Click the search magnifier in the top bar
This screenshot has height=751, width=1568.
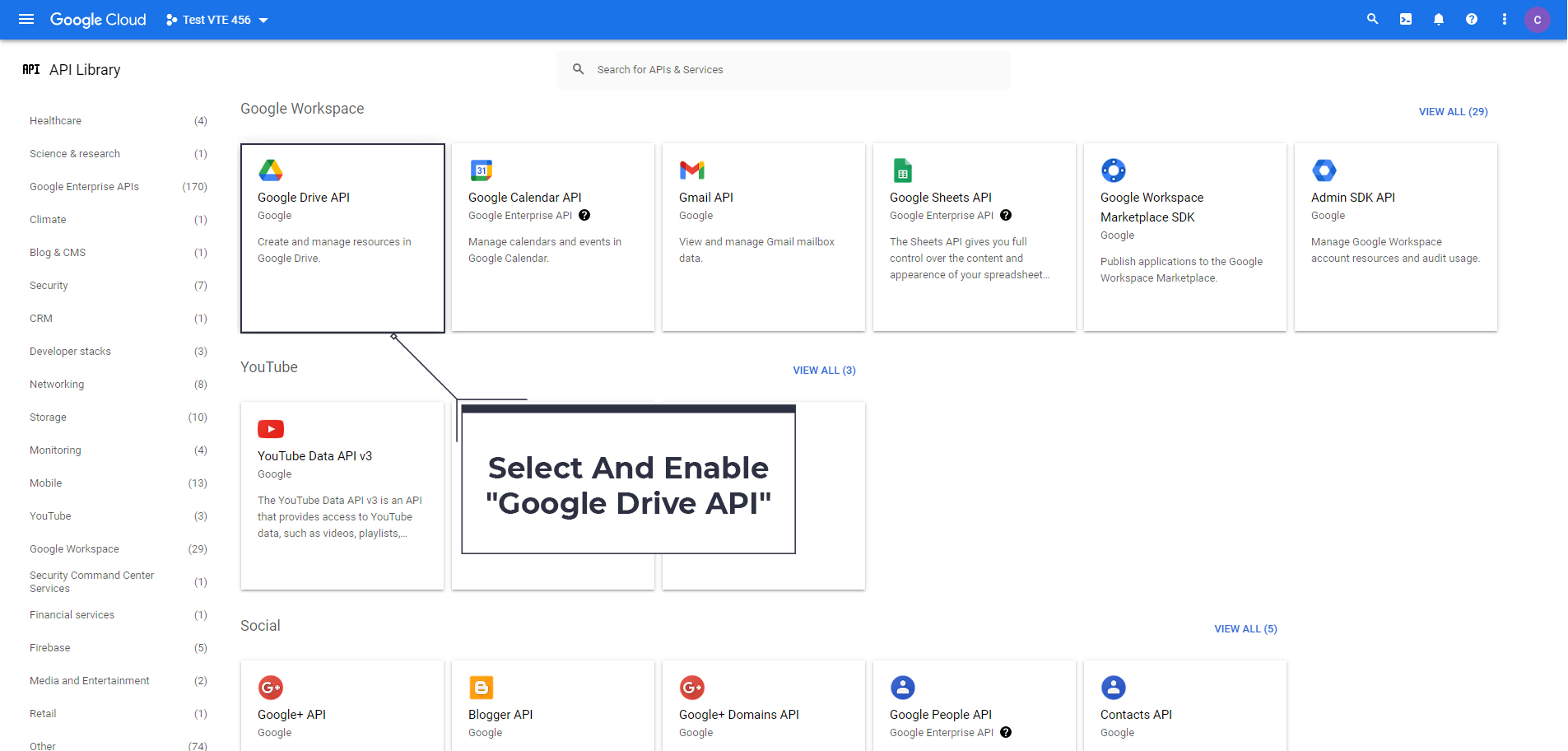(x=1372, y=19)
